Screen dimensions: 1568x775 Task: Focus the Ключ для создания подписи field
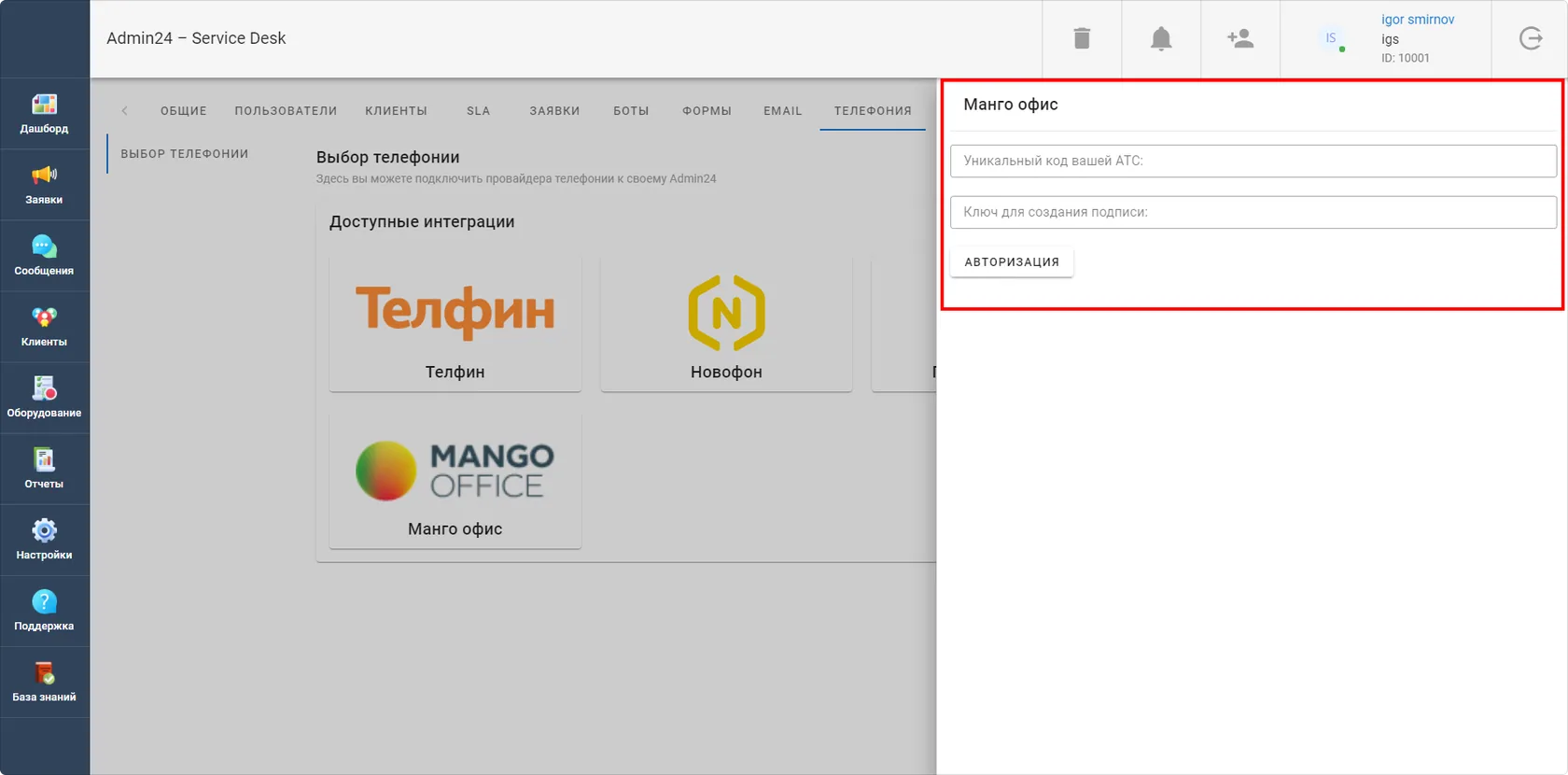click(1253, 212)
